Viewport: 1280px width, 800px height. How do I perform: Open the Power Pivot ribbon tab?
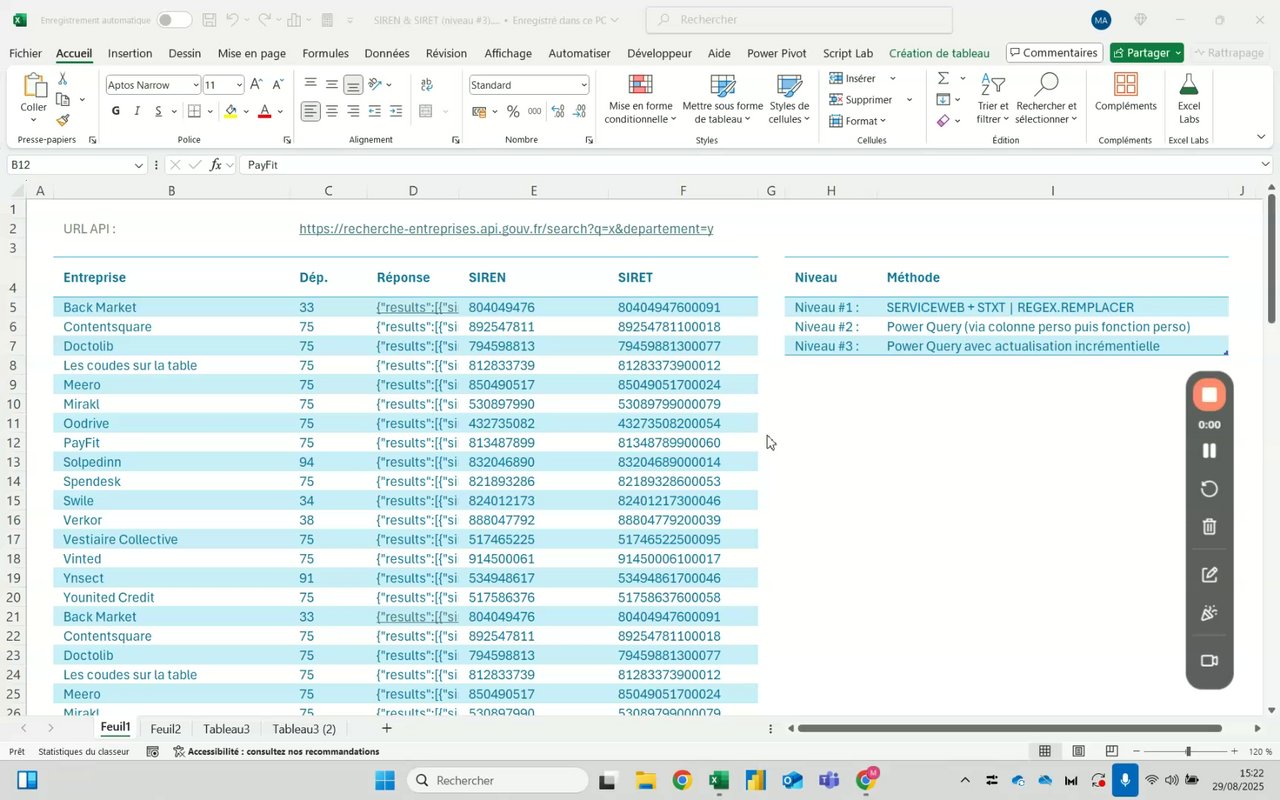(x=777, y=53)
